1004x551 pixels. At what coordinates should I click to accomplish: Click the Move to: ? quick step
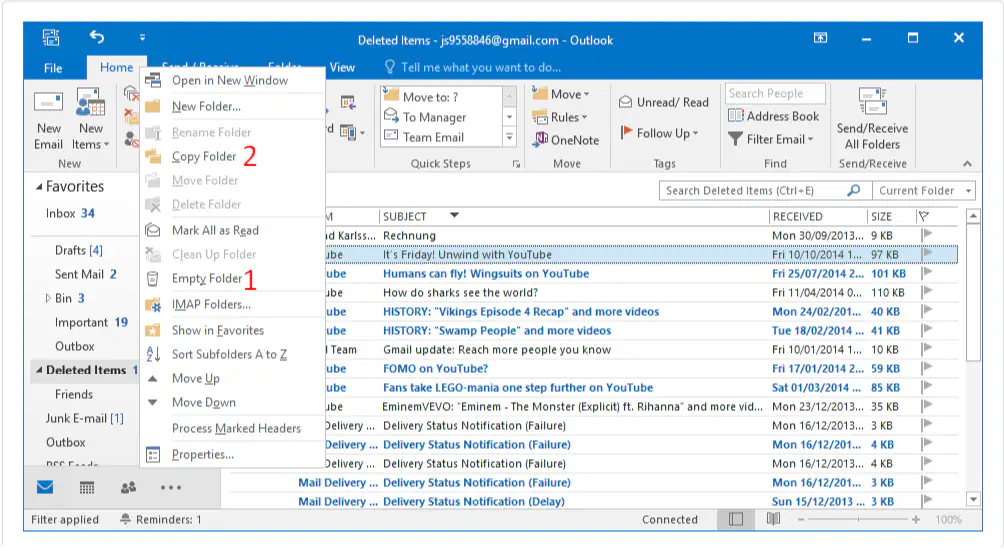441,97
